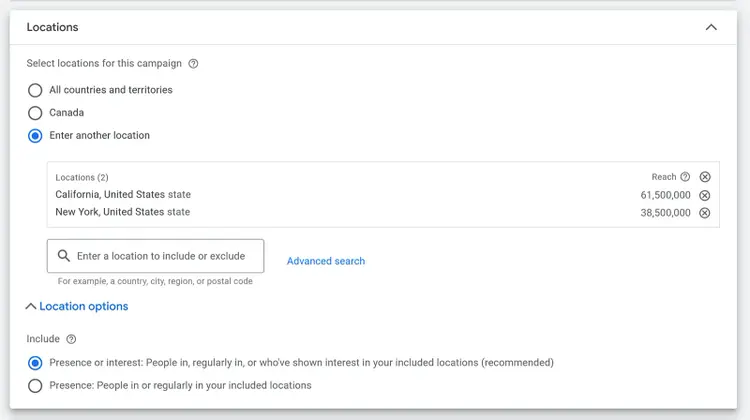Viewport: 750px width, 420px height.
Task: Collapse Location options section
Action: pyautogui.click(x=77, y=306)
